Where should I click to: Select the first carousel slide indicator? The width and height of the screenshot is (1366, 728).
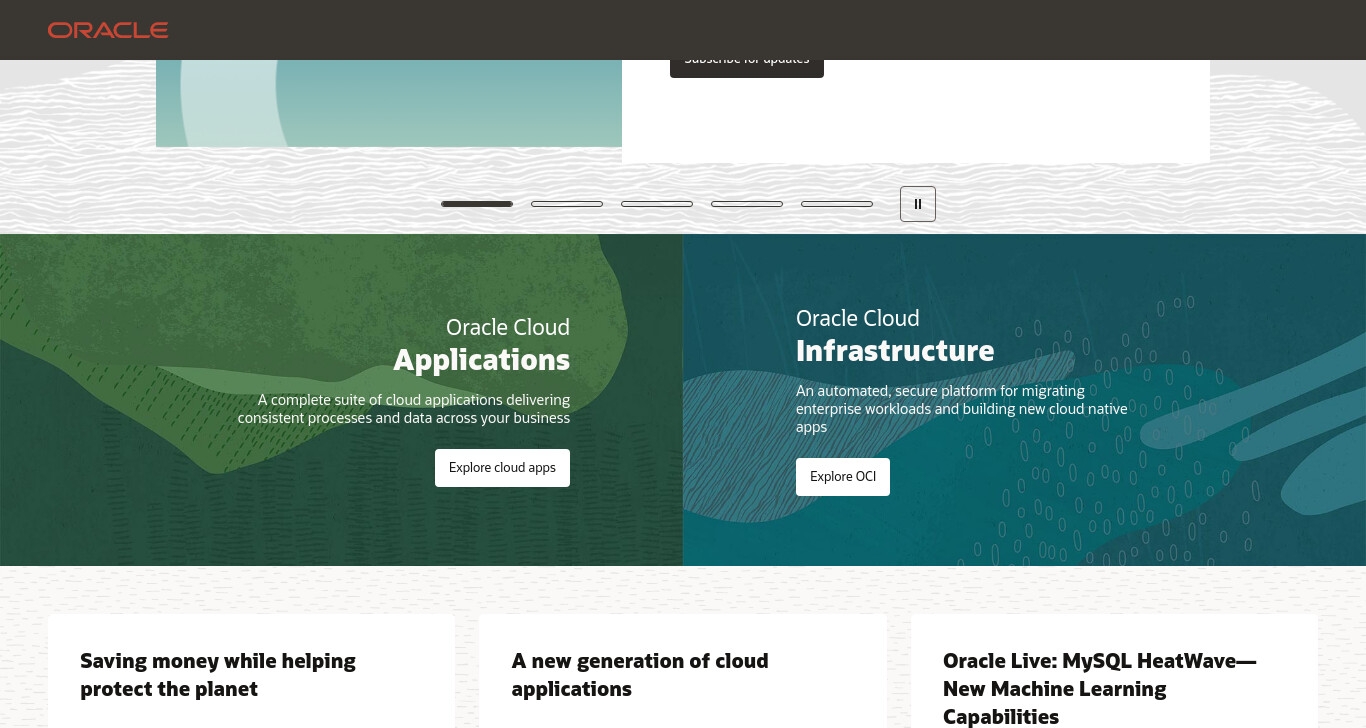pos(477,204)
